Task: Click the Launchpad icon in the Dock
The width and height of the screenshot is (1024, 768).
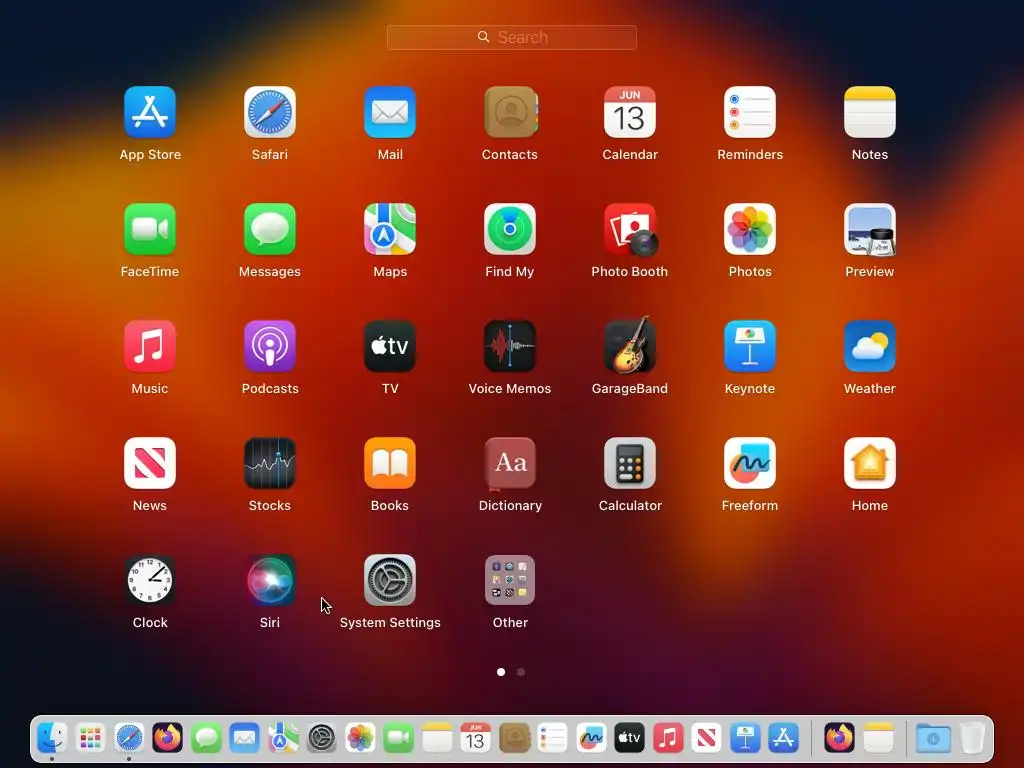Action: tap(90, 739)
